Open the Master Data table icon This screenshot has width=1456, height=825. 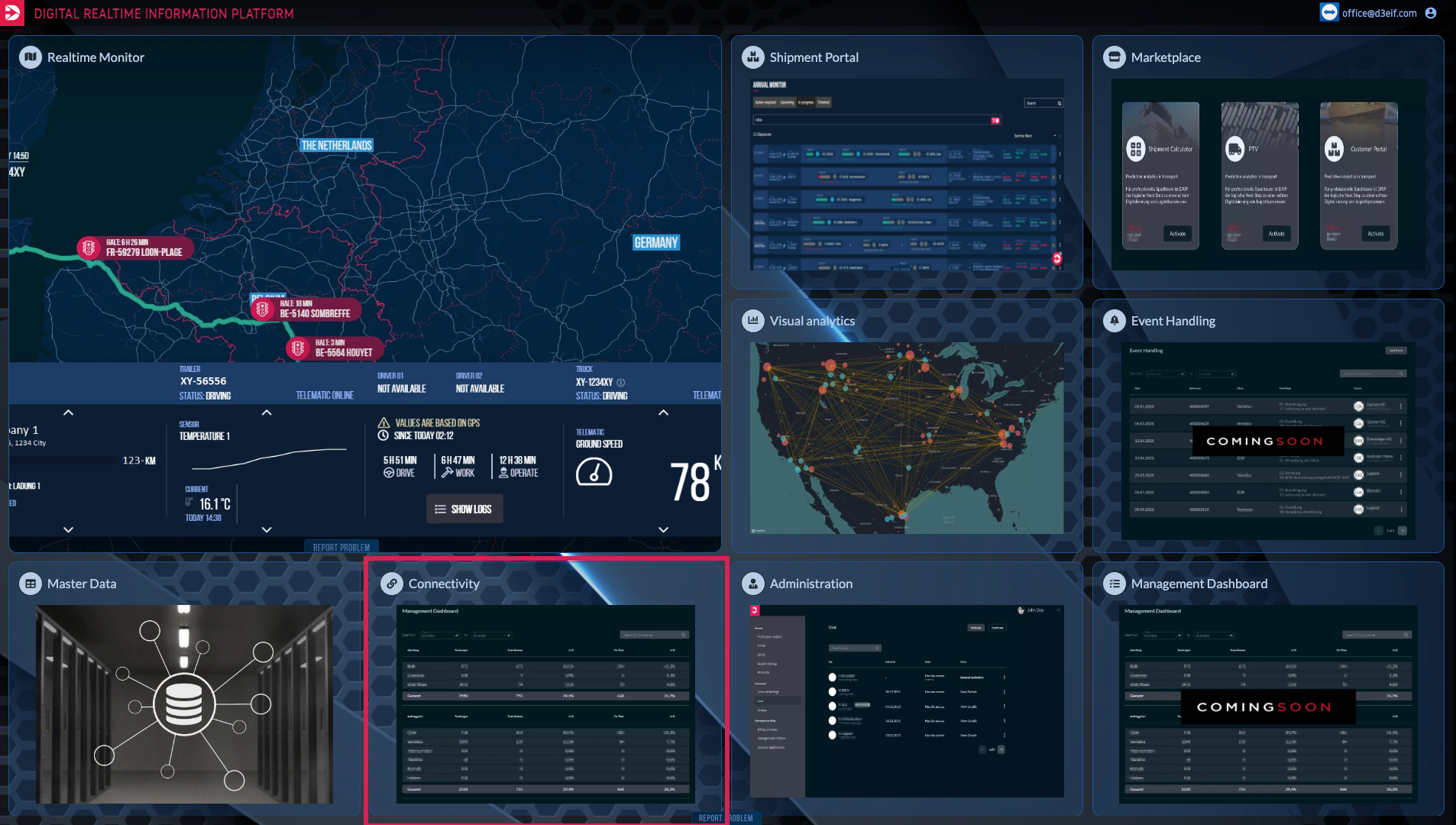(x=31, y=584)
